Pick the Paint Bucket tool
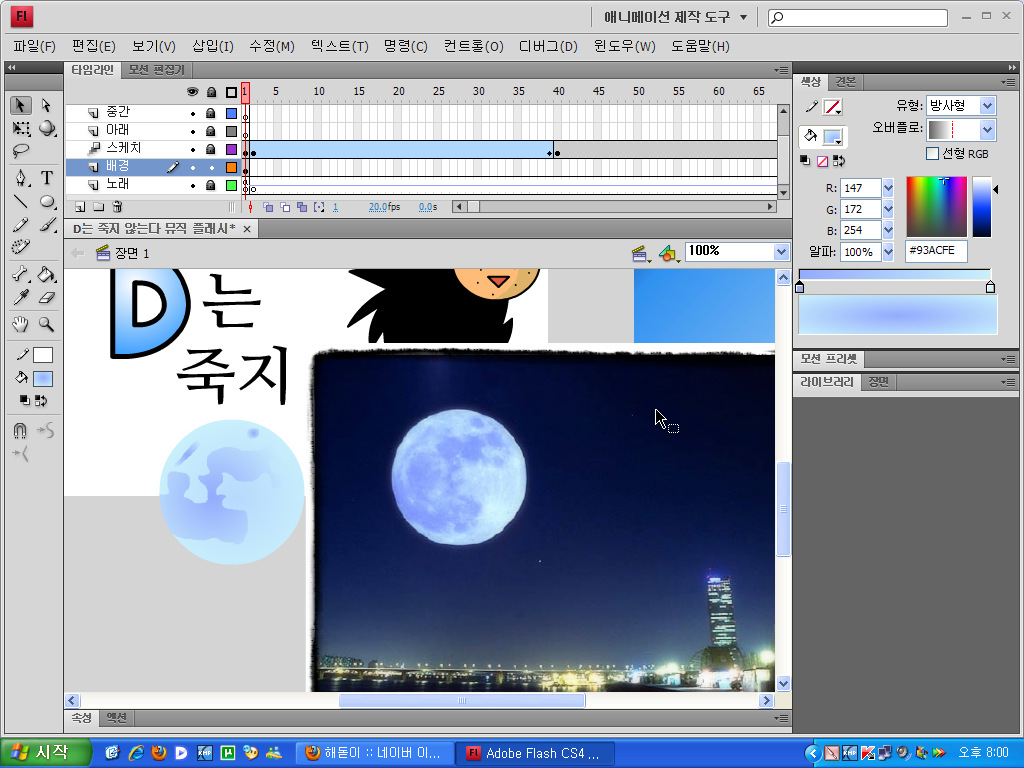 pyautogui.click(x=46, y=274)
